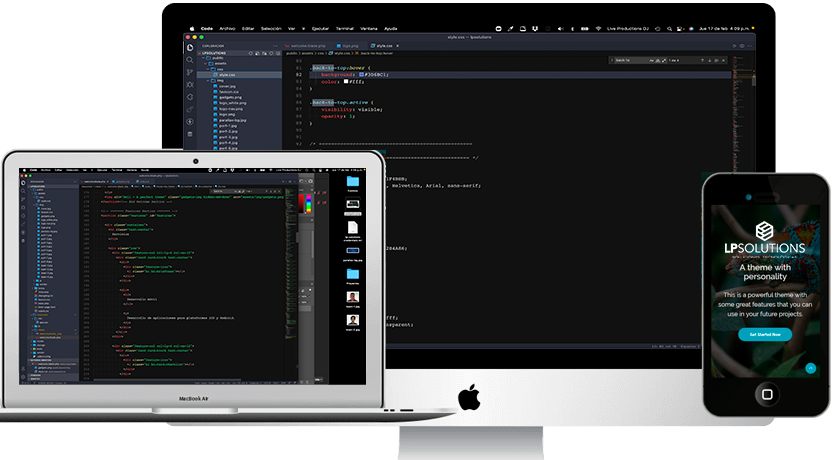Open the Archivo menu on the iMac
The height and width of the screenshot is (460, 833).
[x=226, y=29]
